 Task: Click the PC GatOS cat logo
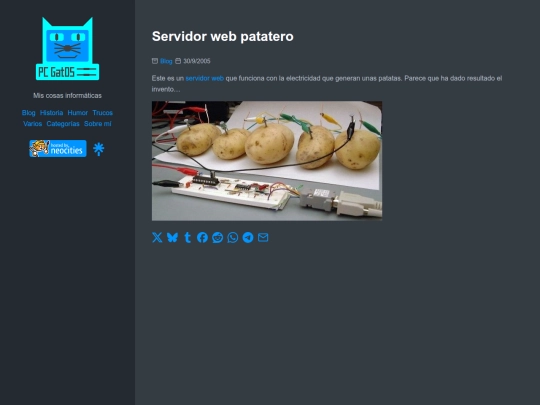point(68,49)
